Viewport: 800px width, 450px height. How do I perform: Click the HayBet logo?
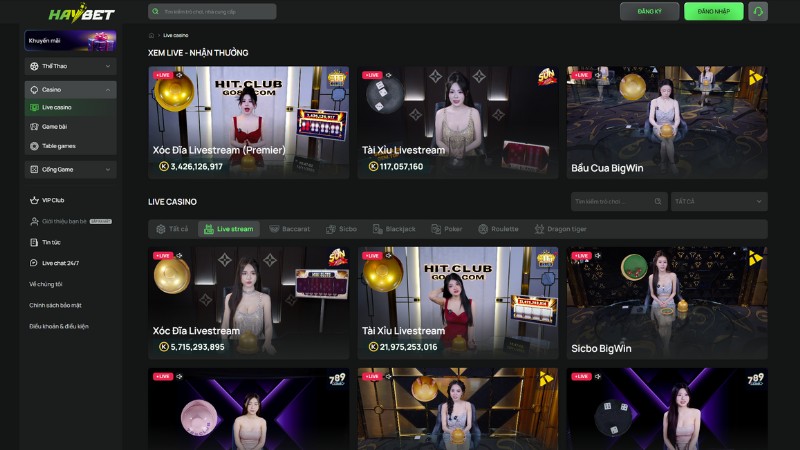coord(82,13)
